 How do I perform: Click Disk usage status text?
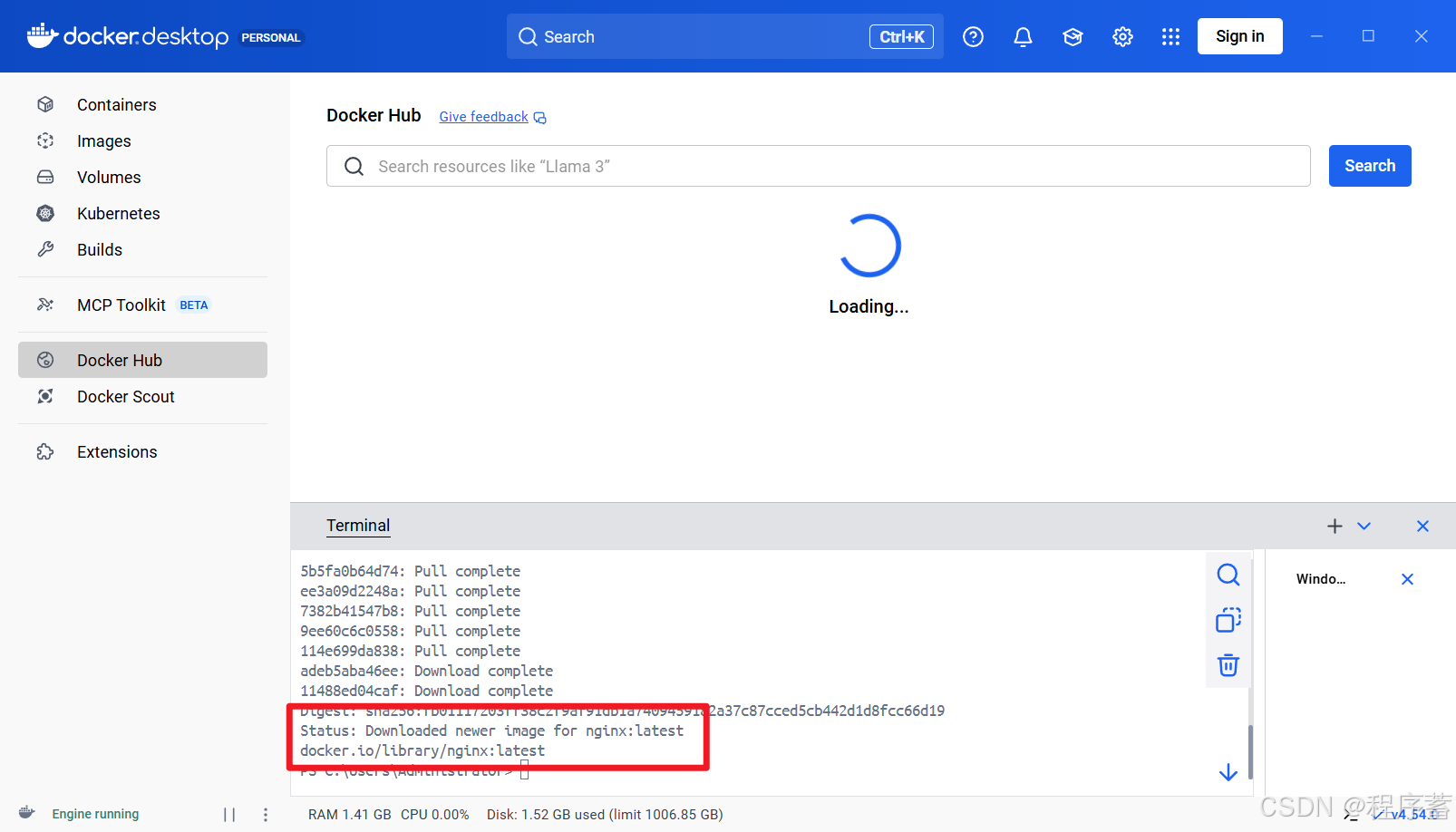point(605,815)
